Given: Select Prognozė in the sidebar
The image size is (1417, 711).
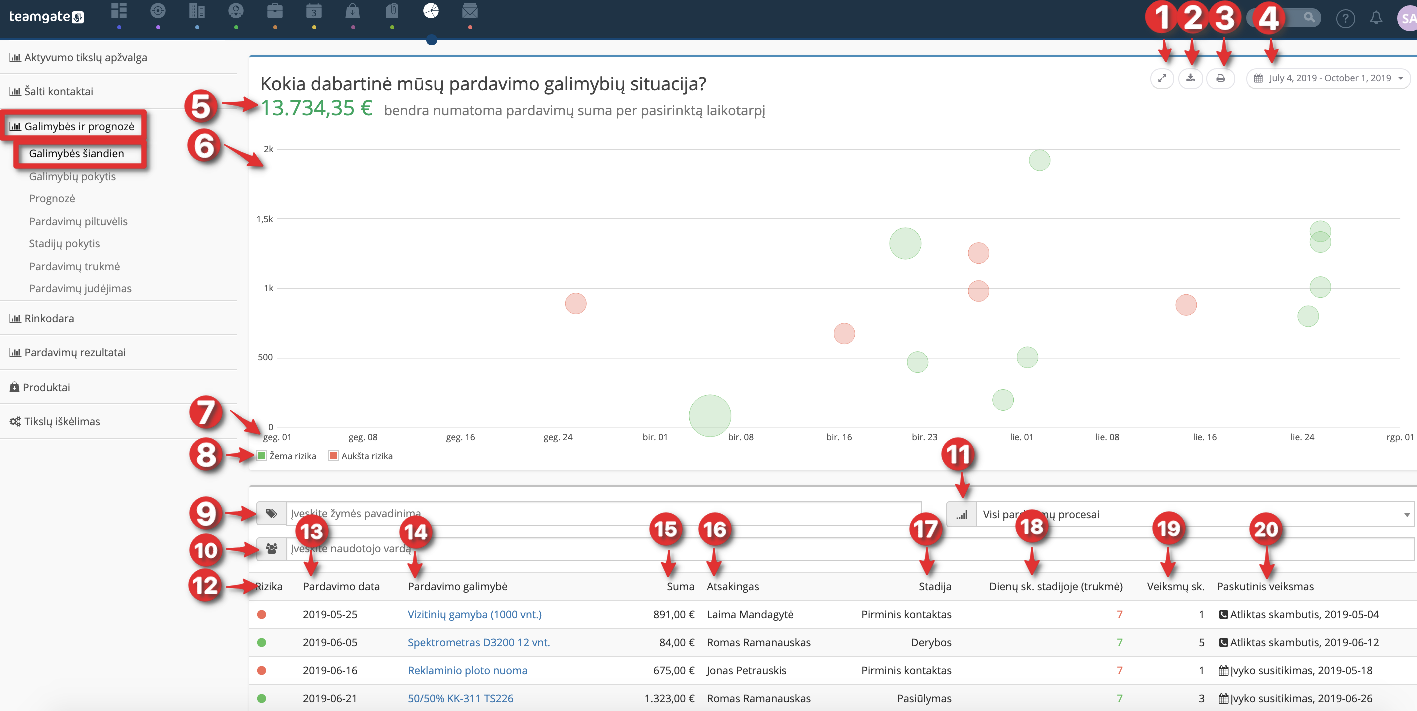Looking at the screenshot, I should (x=52, y=198).
